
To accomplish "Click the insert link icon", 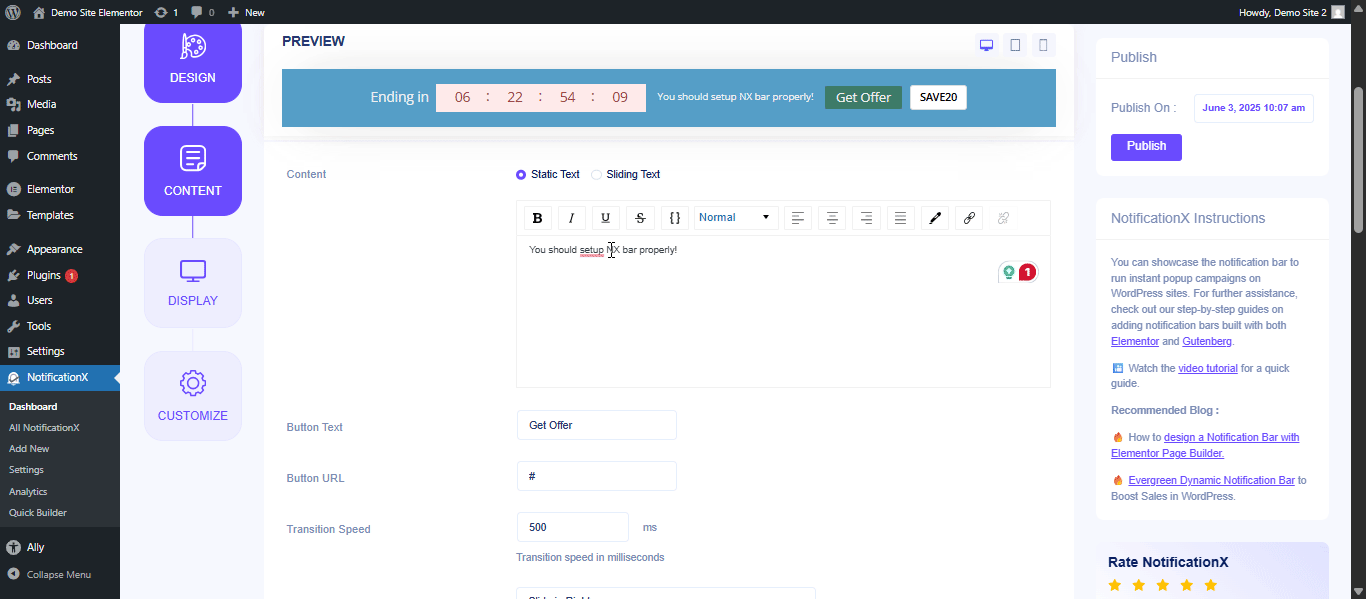I will tap(969, 218).
